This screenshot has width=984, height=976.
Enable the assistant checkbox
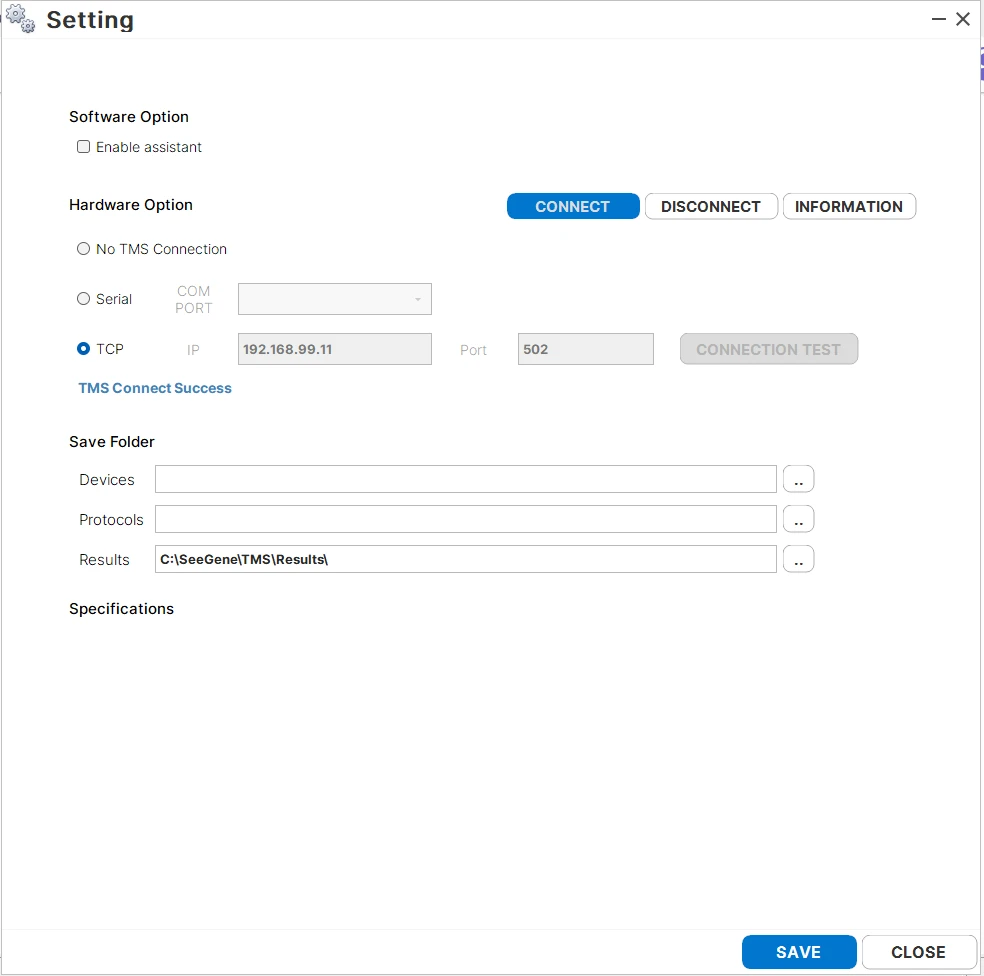(x=83, y=147)
